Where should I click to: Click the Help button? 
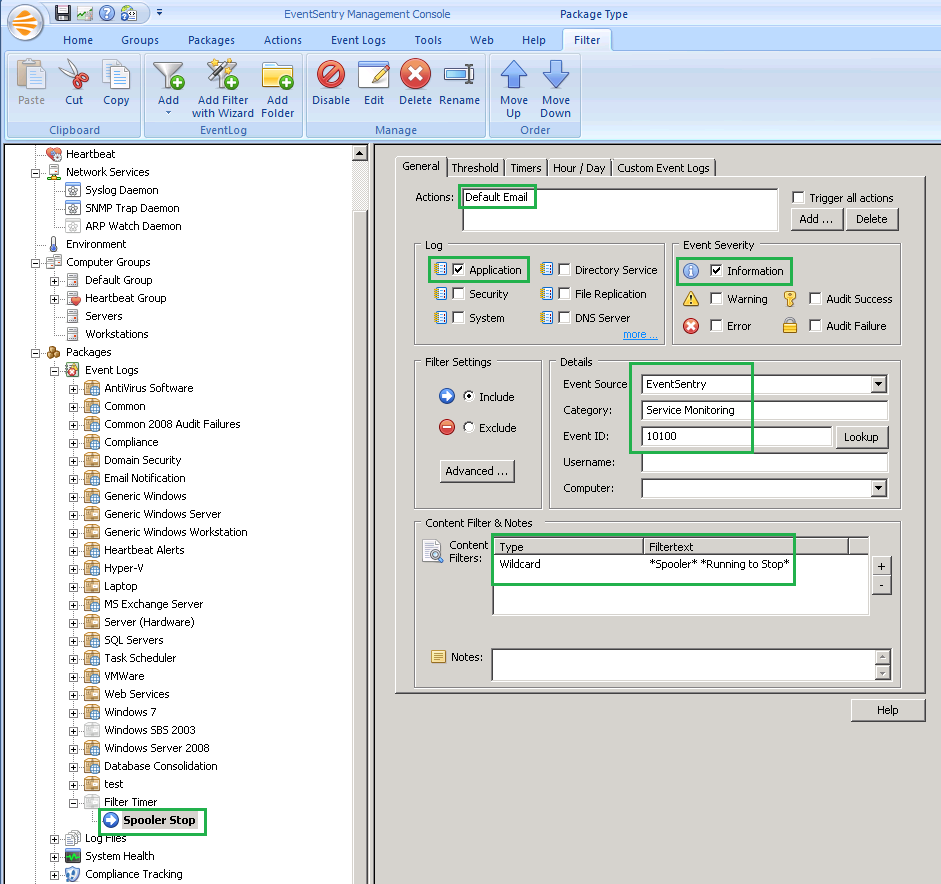point(888,710)
